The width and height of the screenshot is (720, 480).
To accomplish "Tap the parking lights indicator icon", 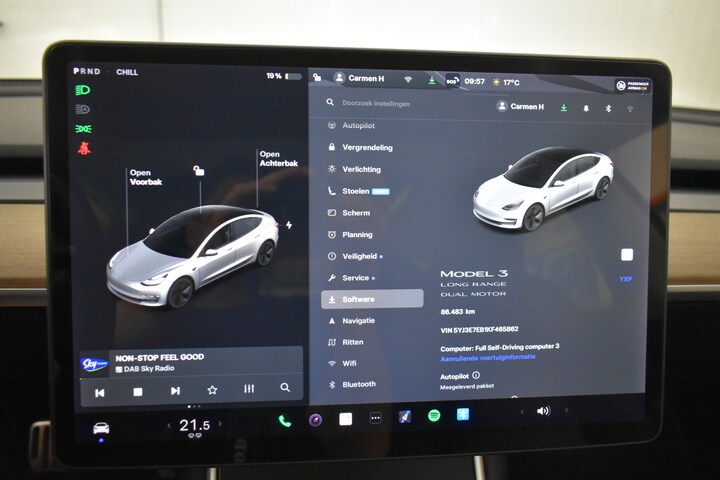I will click(83, 129).
